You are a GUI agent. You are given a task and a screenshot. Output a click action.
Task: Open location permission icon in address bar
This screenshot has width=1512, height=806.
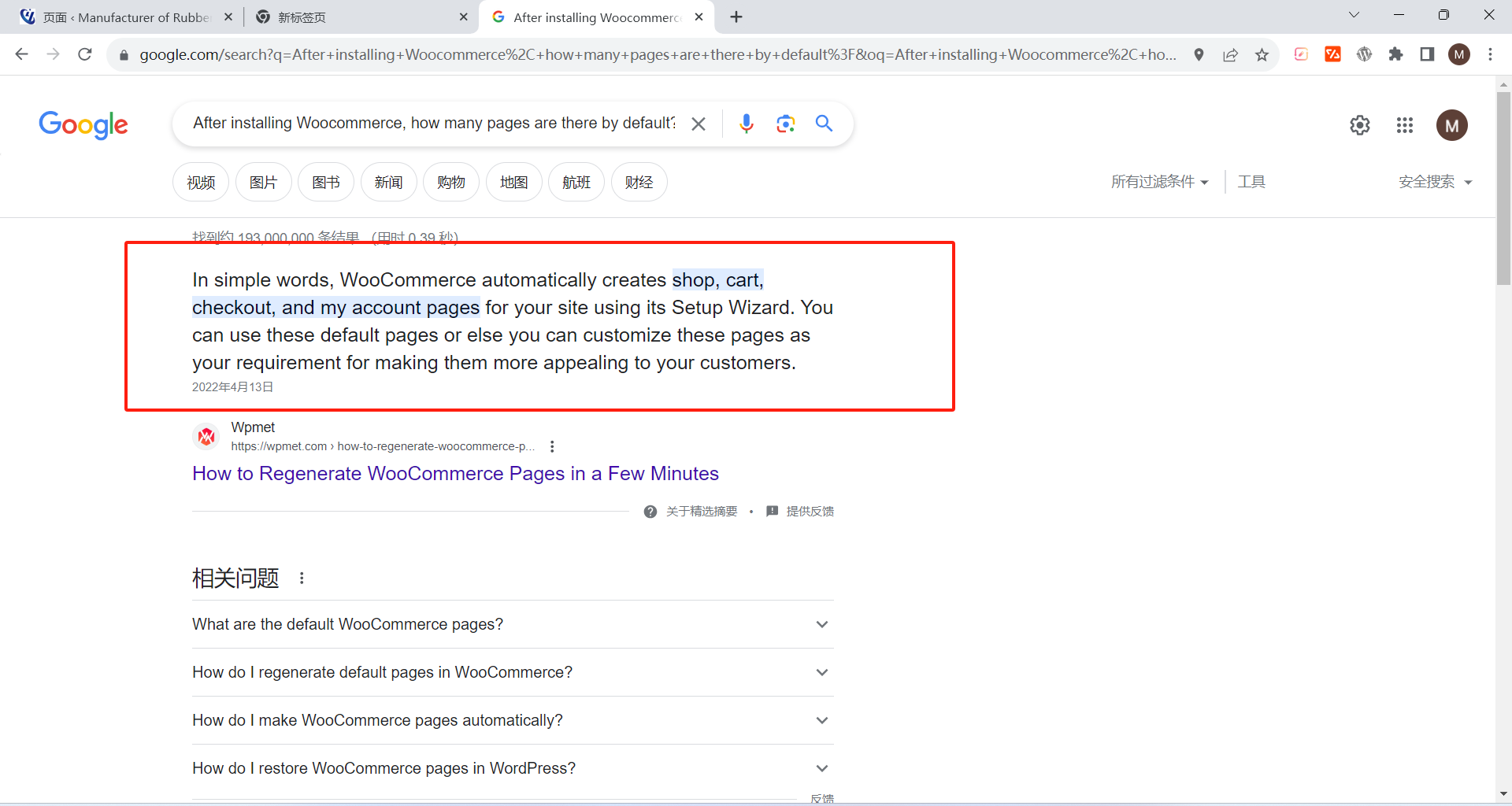[1199, 54]
